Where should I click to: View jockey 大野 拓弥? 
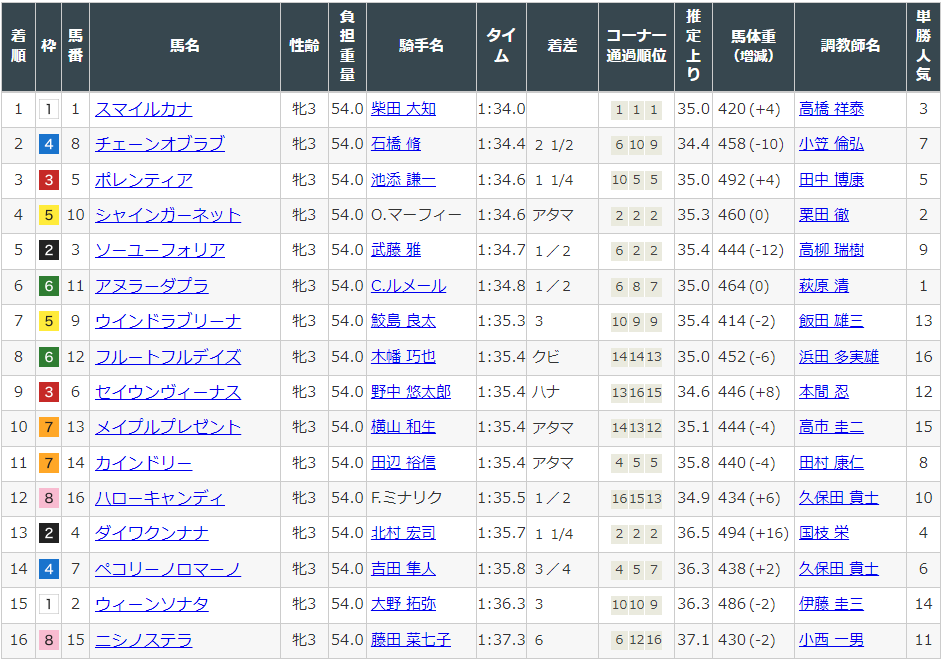click(x=403, y=604)
